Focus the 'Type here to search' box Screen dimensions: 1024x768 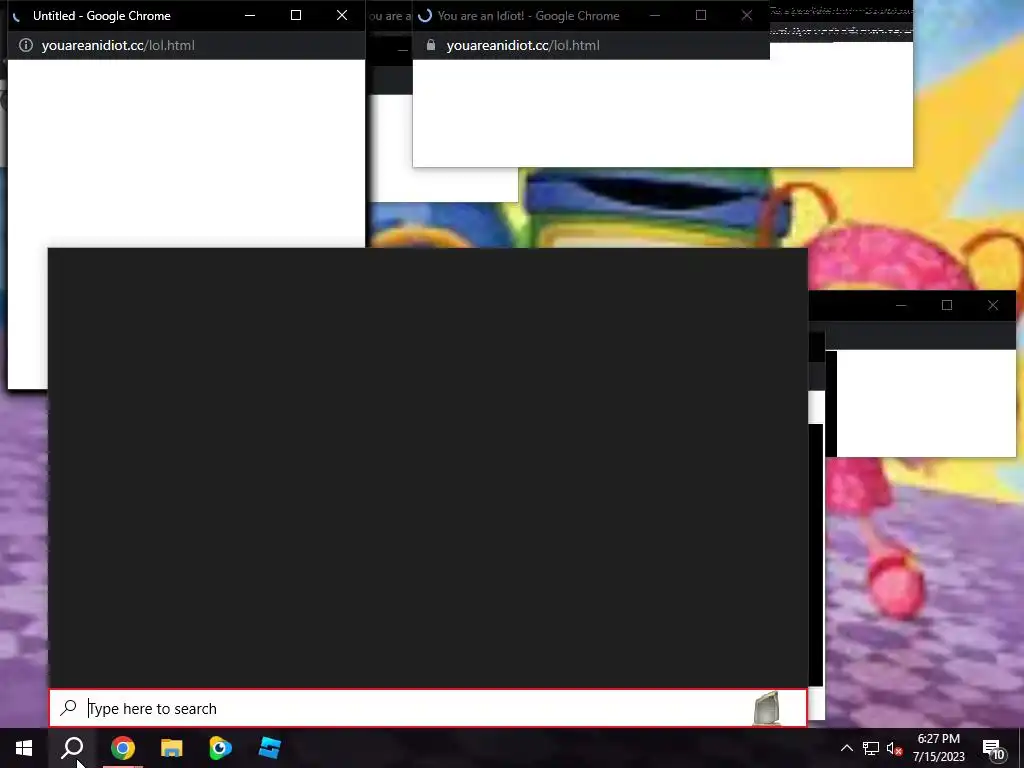point(428,709)
